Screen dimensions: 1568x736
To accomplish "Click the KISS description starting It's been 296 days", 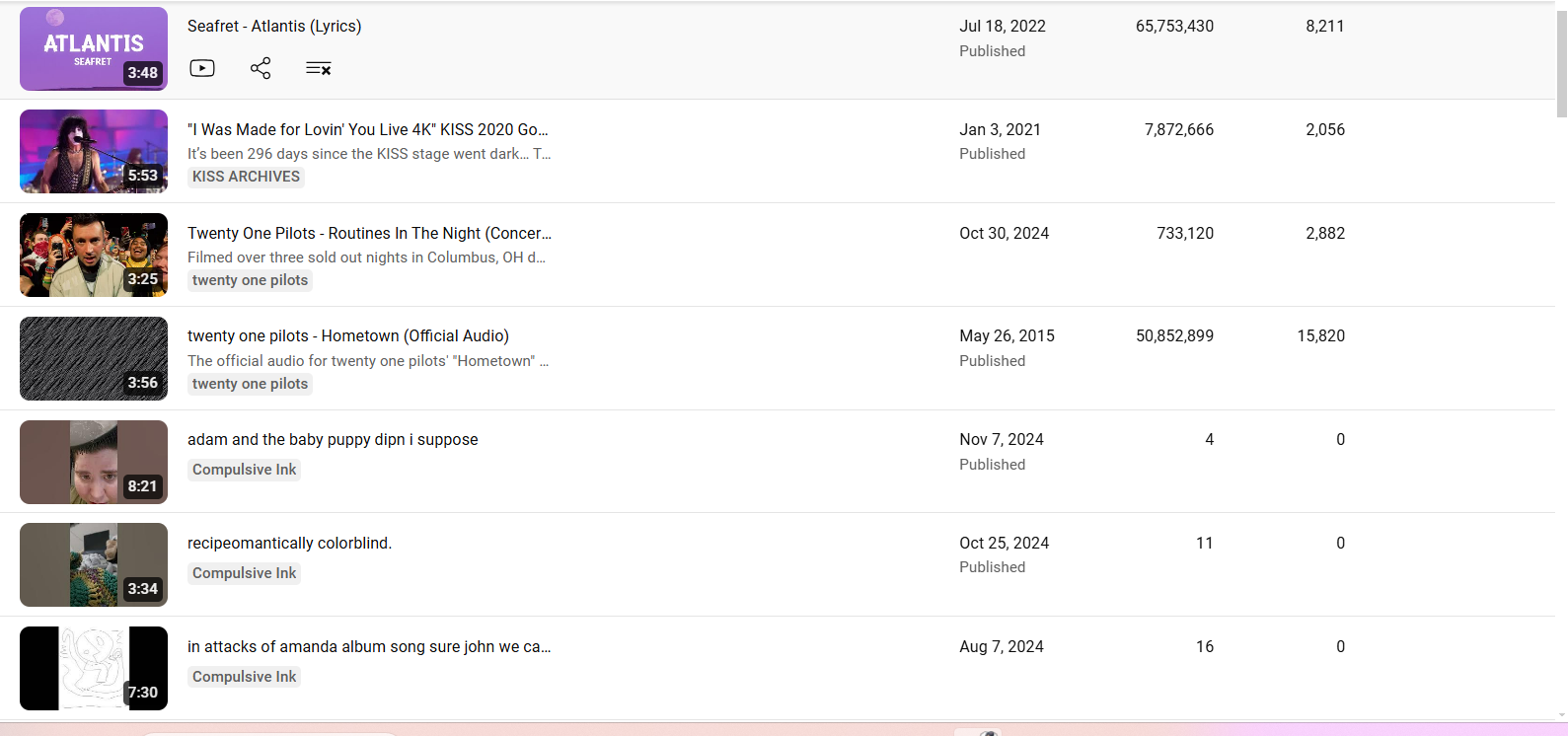I will click(x=369, y=154).
